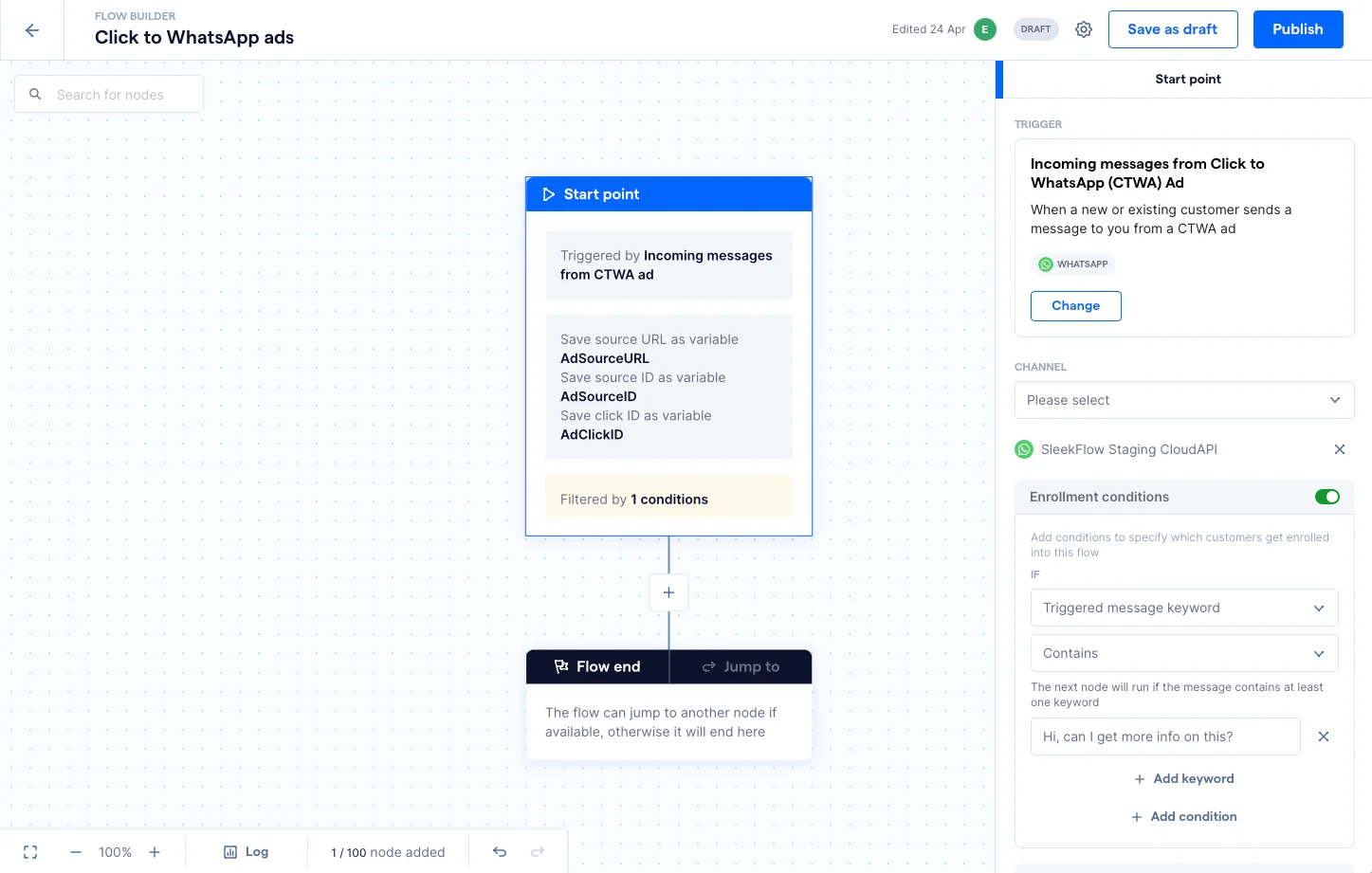The width and height of the screenshot is (1372, 873).
Task: Switch to the 'Jump to' tab on Flow end
Action: [741, 666]
